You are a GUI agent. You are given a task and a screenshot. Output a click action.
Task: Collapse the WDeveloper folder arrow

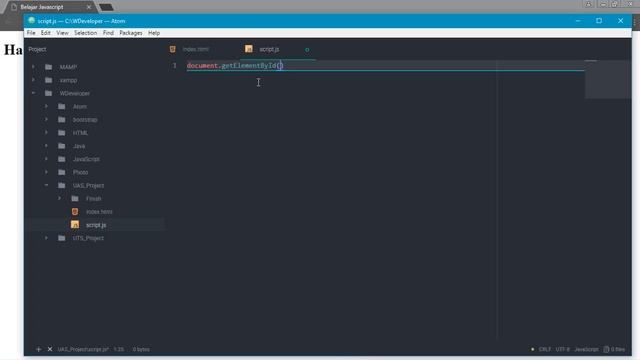point(33,93)
